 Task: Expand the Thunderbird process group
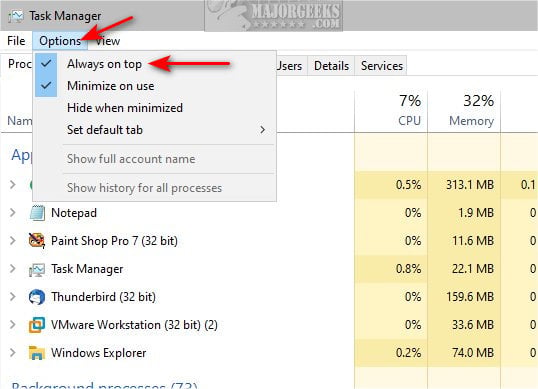click(13, 297)
